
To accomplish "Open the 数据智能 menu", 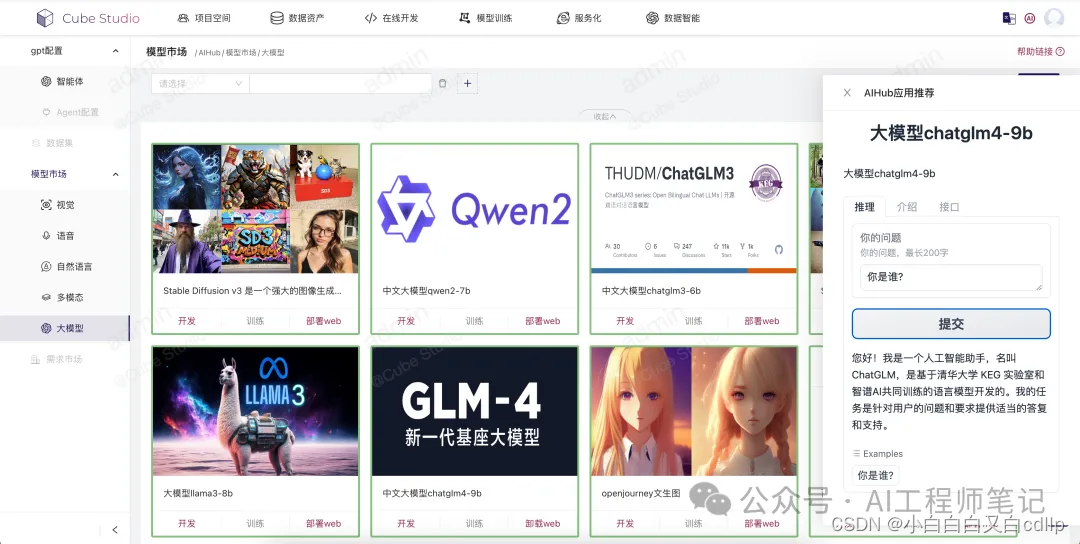I will coord(673,18).
